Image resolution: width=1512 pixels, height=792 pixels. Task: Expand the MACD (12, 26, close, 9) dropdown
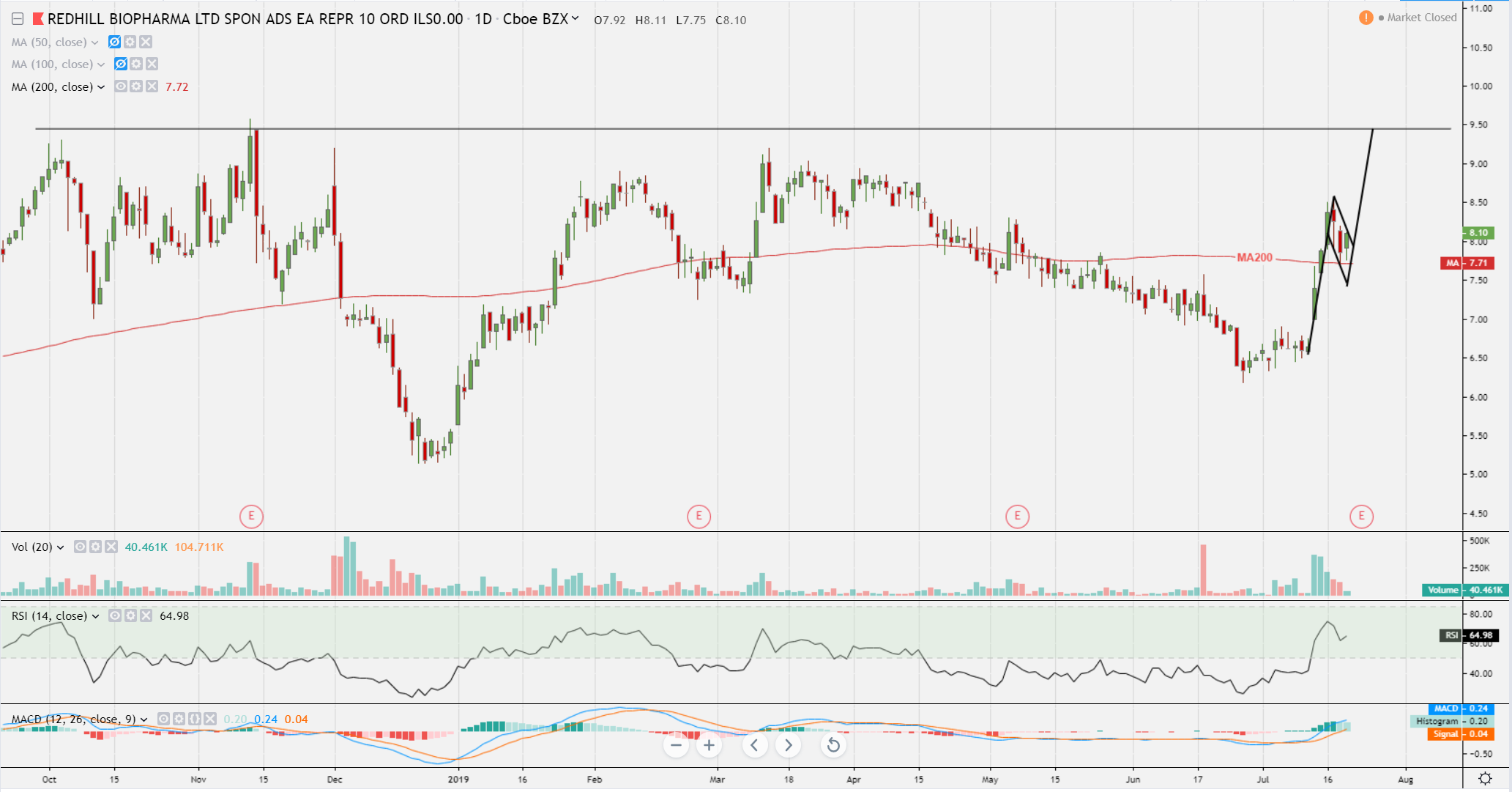click(x=144, y=719)
